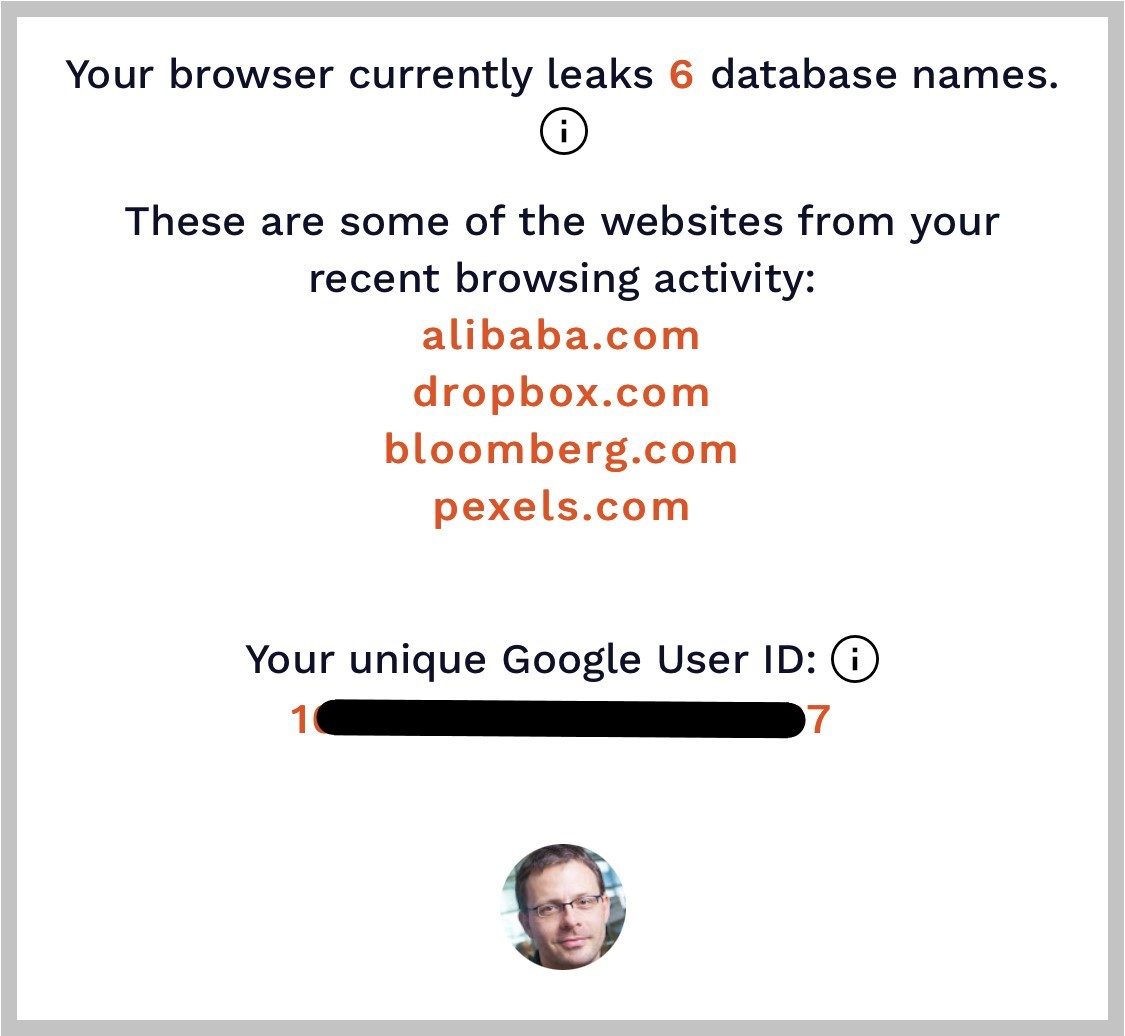Click the 'Your browser currently leaks' text
Image resolution: width=1125 pixels, height=1036 pixels.
pyautogui.click(x=359, y=75)
